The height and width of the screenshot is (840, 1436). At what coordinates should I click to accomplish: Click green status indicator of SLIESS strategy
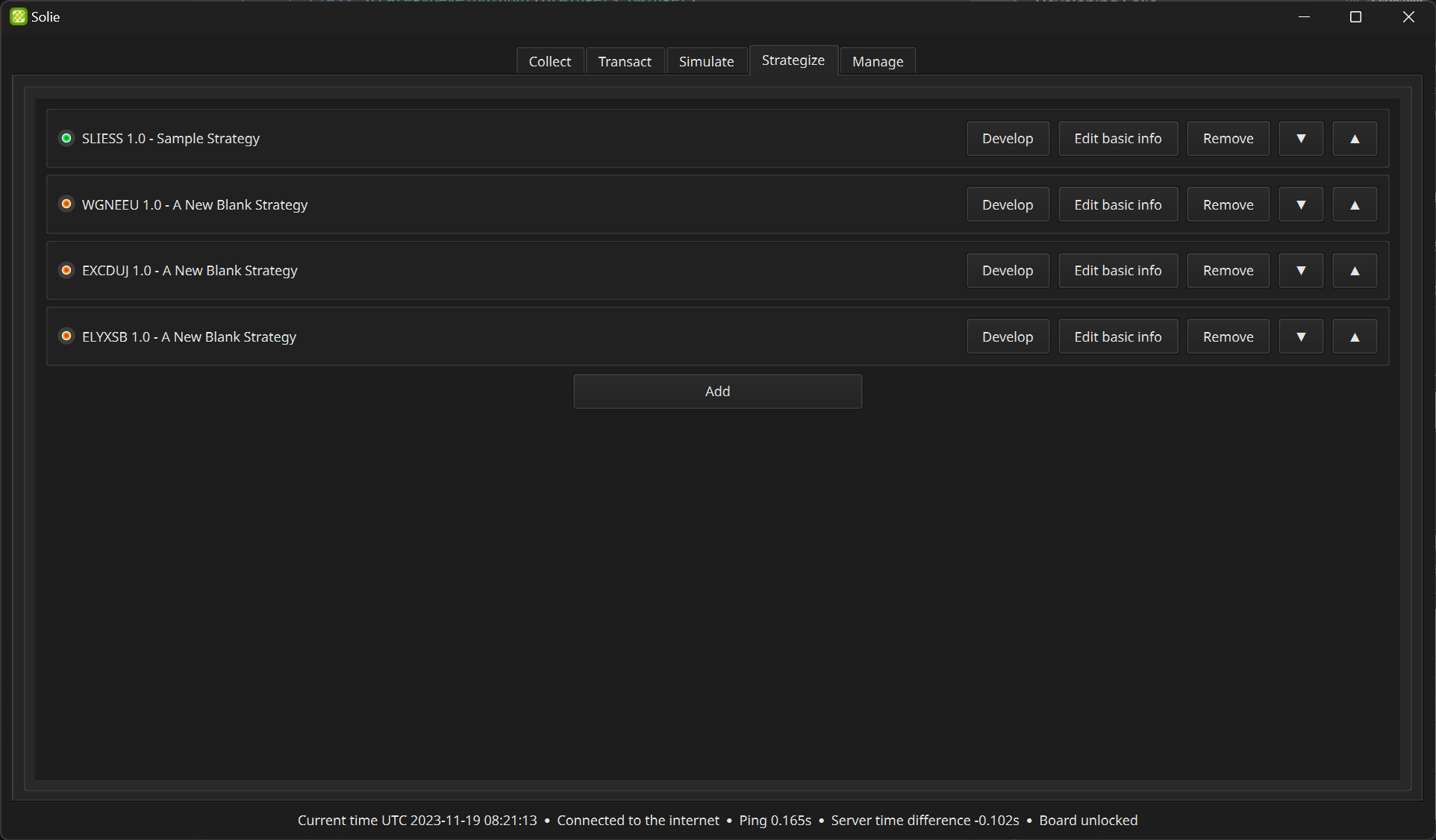[66, 138]
